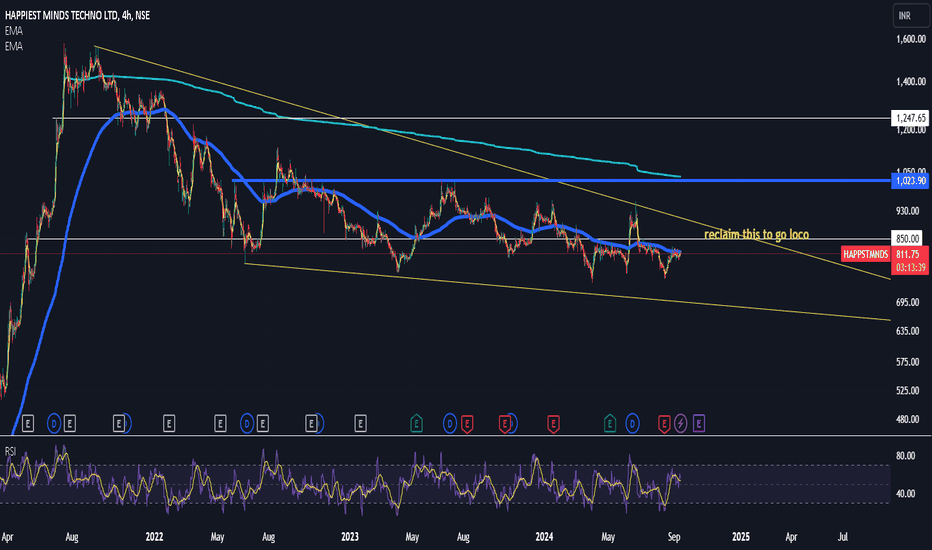Click the 930.00 price scale value

tap(907, 210)
